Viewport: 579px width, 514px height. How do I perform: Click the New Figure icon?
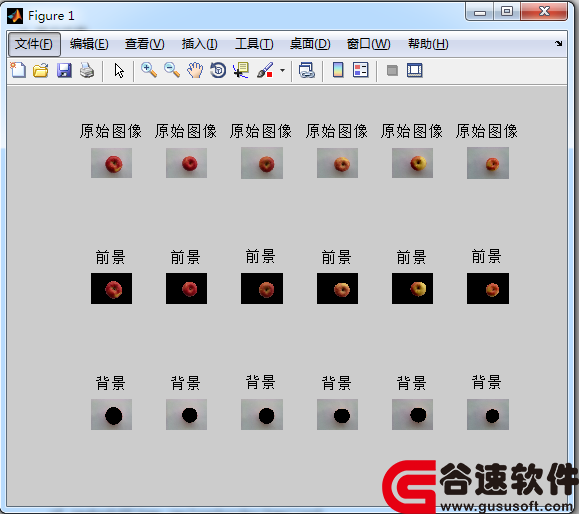18,70
